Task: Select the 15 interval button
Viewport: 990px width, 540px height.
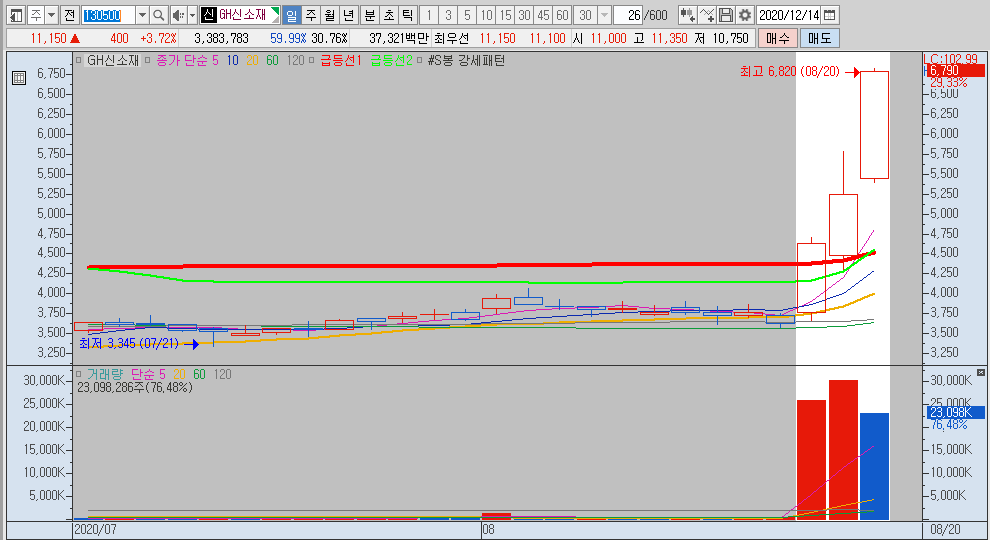Action: (505, 15)
